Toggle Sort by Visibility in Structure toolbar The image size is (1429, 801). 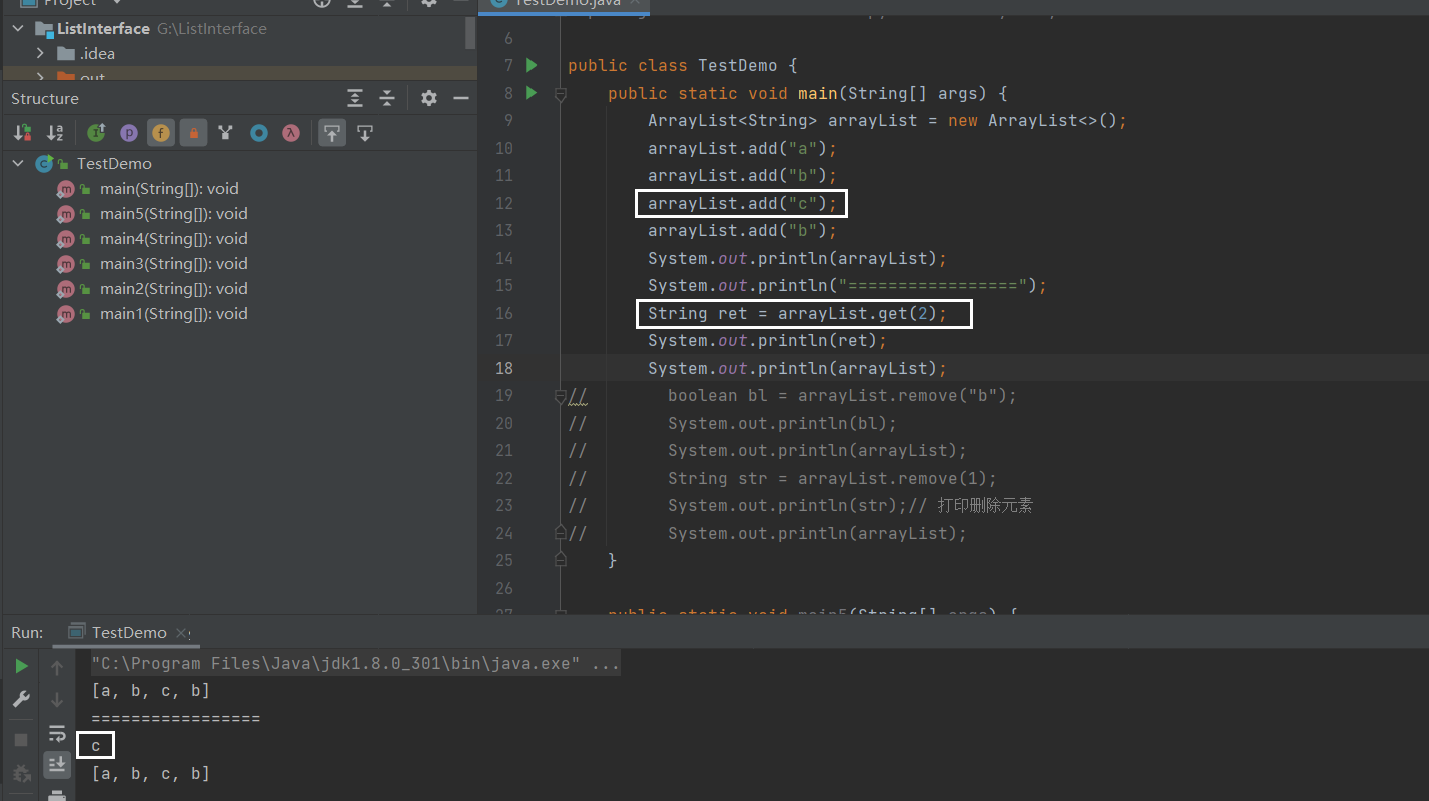point(22,132)
